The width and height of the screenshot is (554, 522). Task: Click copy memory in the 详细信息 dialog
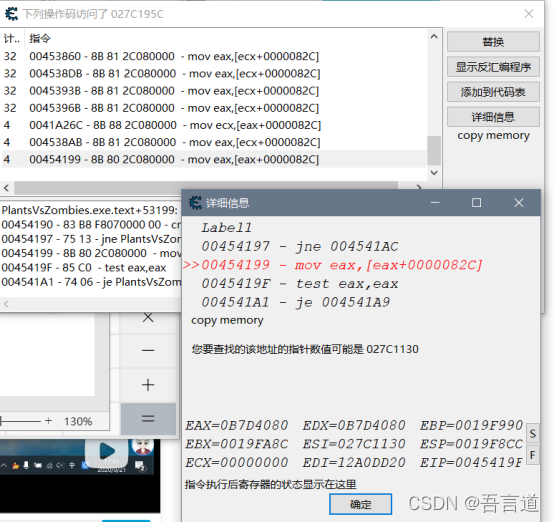[x=227, y=320]
